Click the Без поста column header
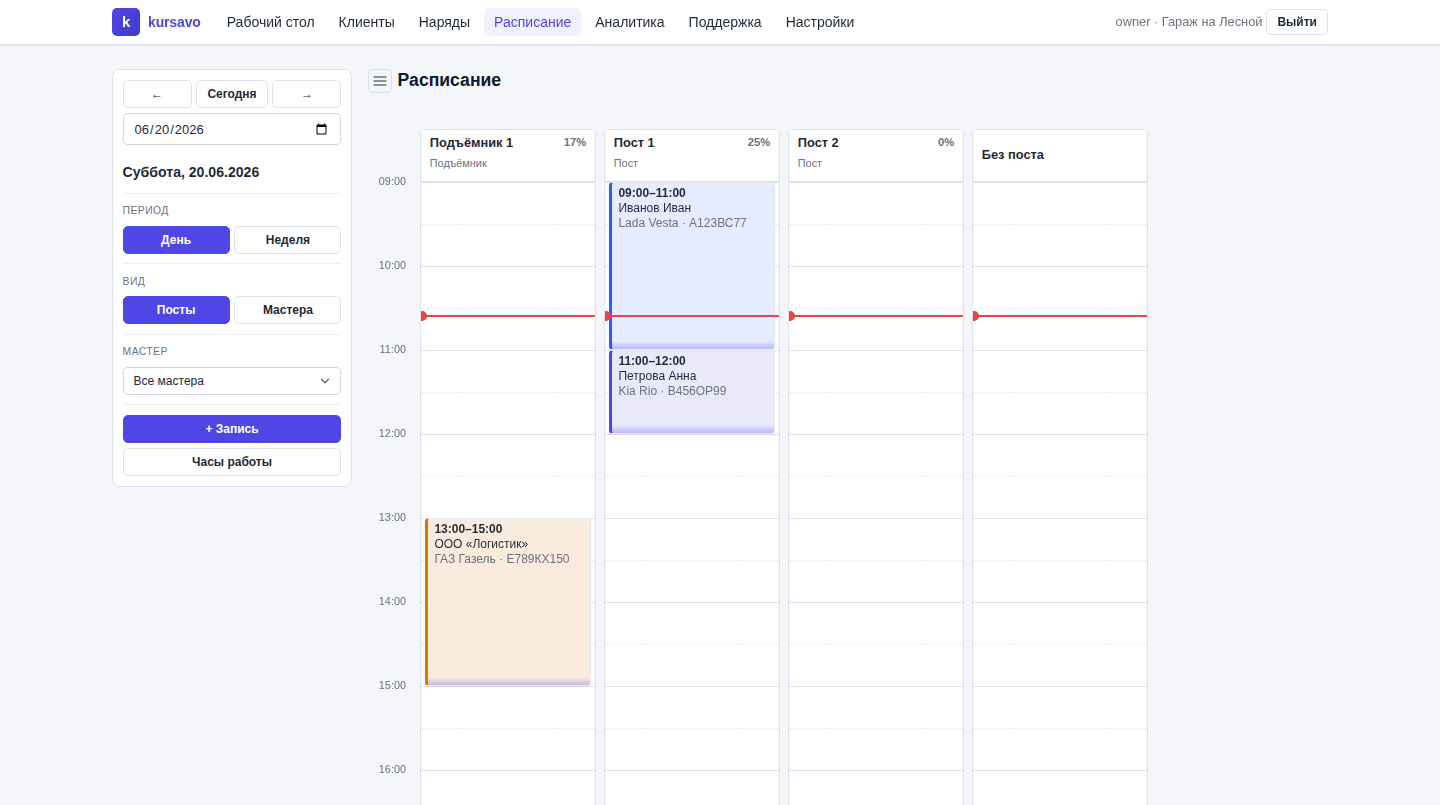The height and width of the screenshot is (805, 1440). [x=1060, y=155]
